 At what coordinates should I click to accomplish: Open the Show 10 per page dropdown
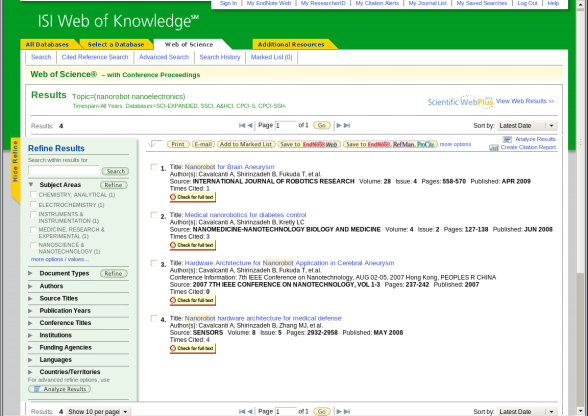click(x=99, y=411)
